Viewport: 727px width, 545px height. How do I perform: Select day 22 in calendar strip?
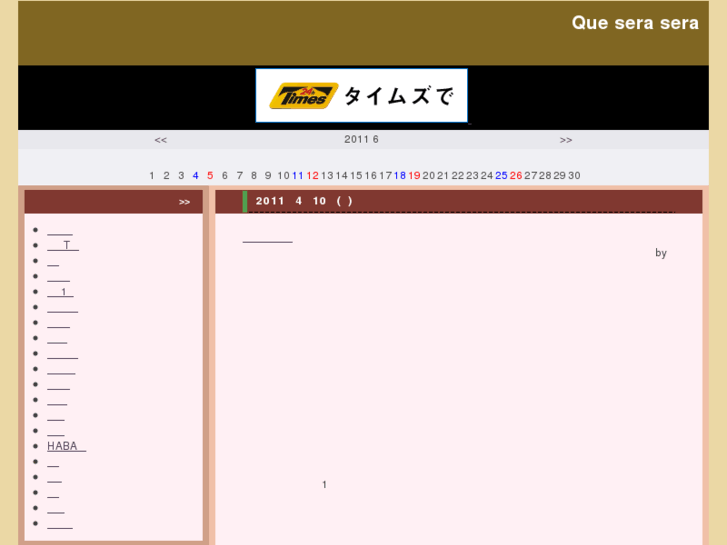[x=458, y=176]
